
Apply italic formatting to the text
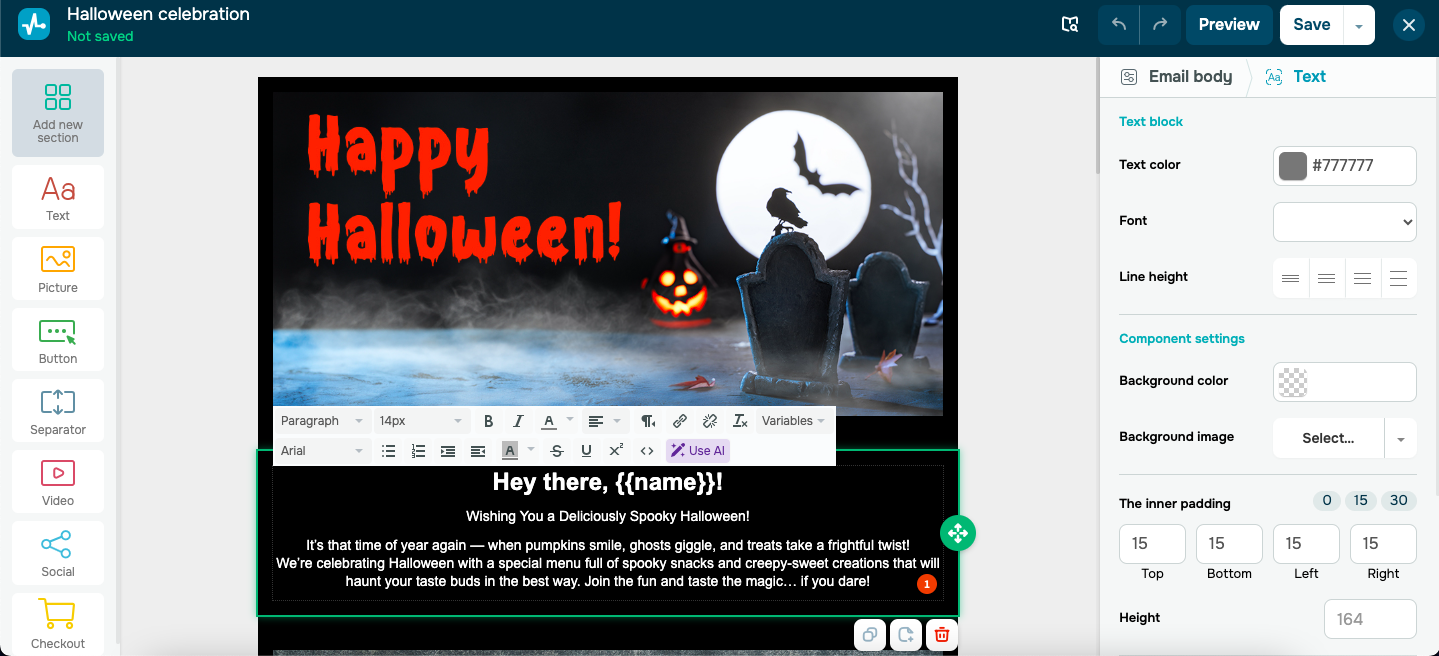pyautogui.click(x=518, y=420)
